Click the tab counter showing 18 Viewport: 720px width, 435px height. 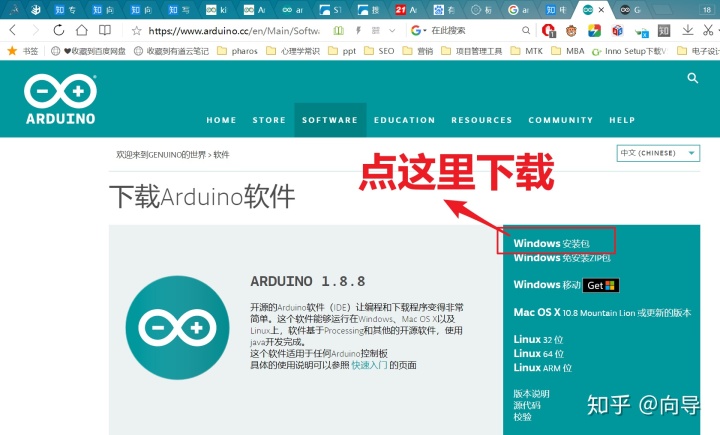tap(707, 10)
